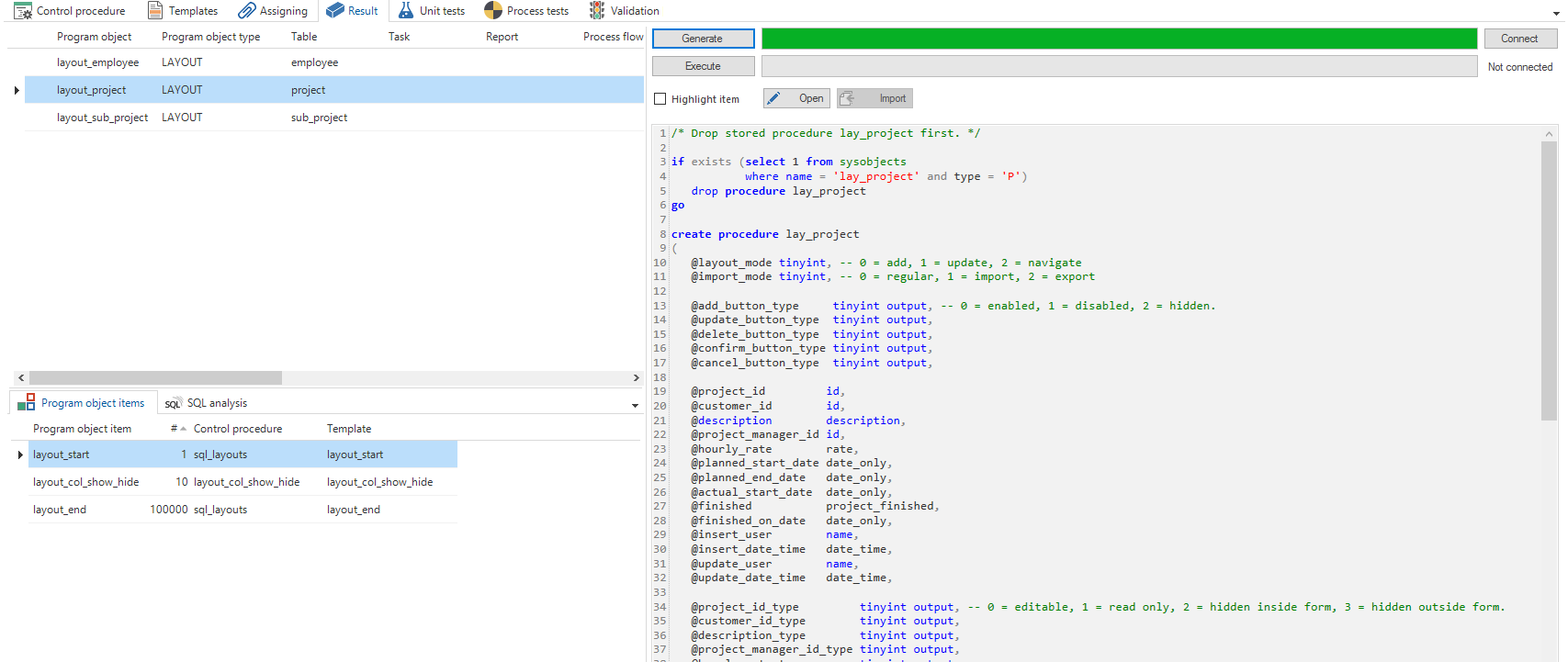Click the Unit tests flask icon
This screenshot has height=662, width=1568.
pyautogui.click(x=405, y=11)
